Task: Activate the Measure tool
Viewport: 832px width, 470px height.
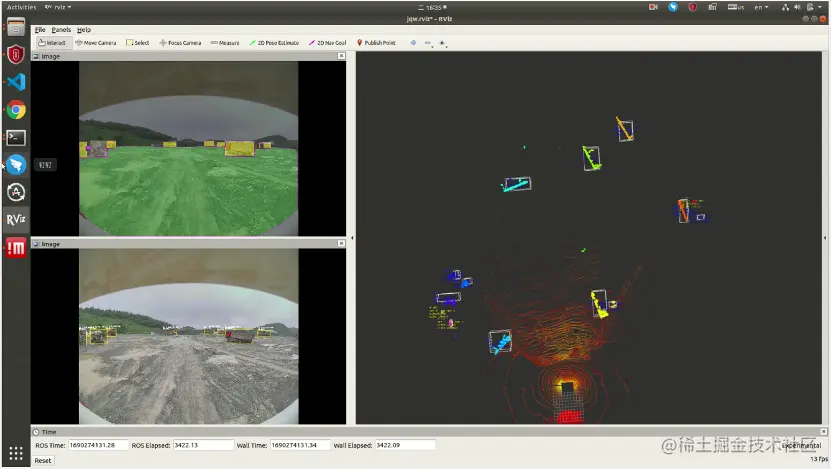Action: click(225, 43)
